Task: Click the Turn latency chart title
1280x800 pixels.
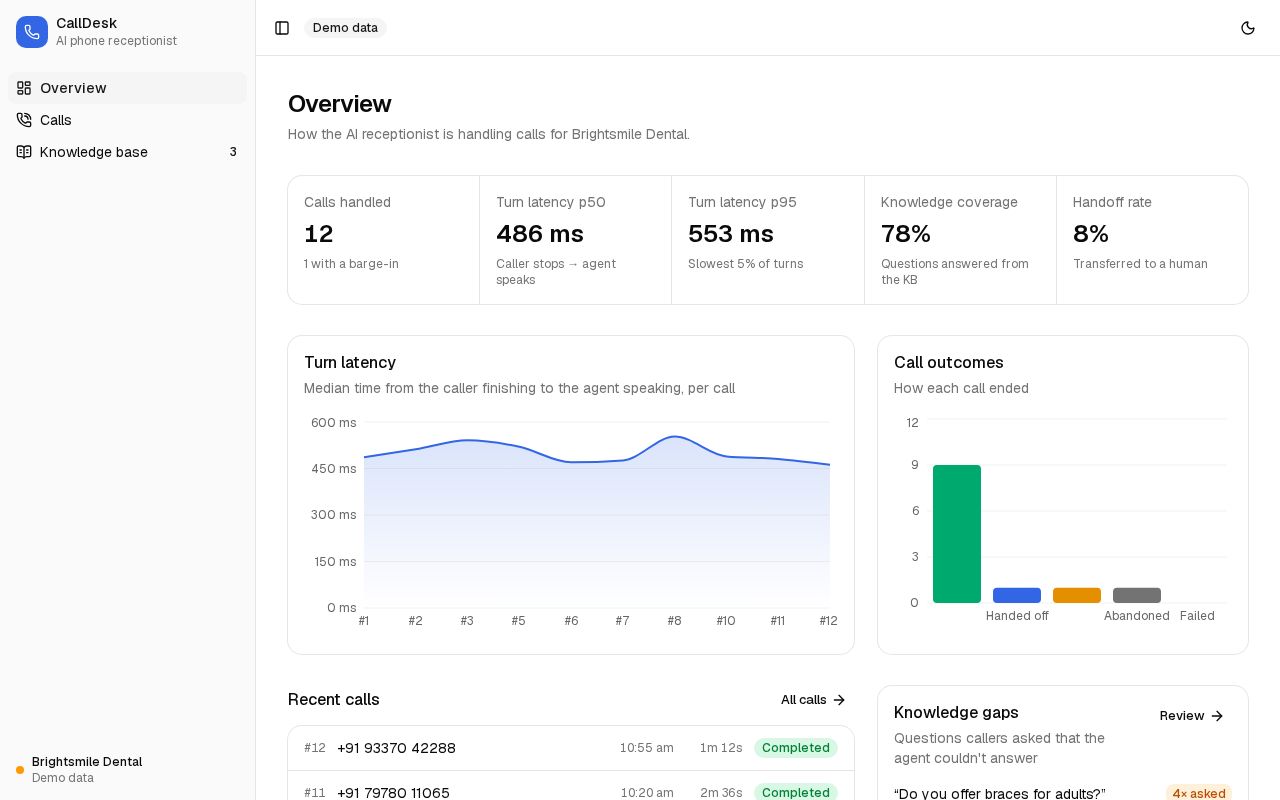Action: 350,362
